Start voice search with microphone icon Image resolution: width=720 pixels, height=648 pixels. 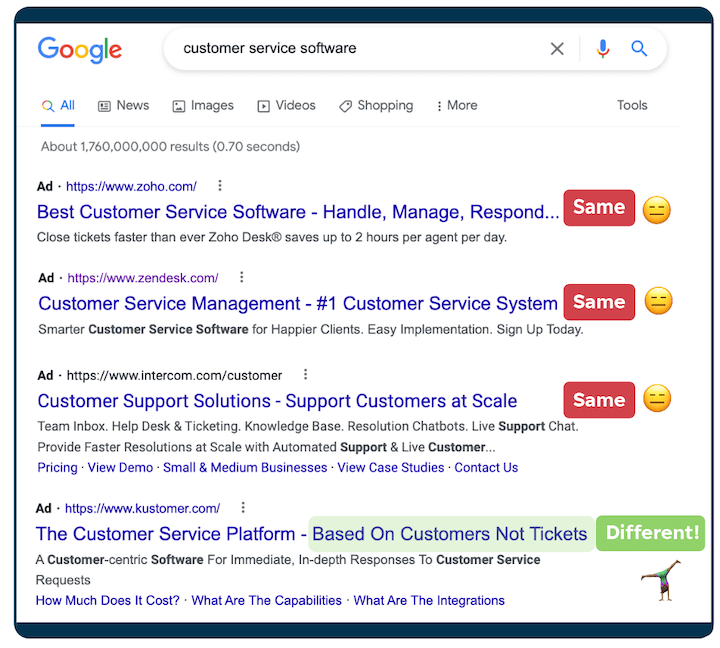pos(603,49)
